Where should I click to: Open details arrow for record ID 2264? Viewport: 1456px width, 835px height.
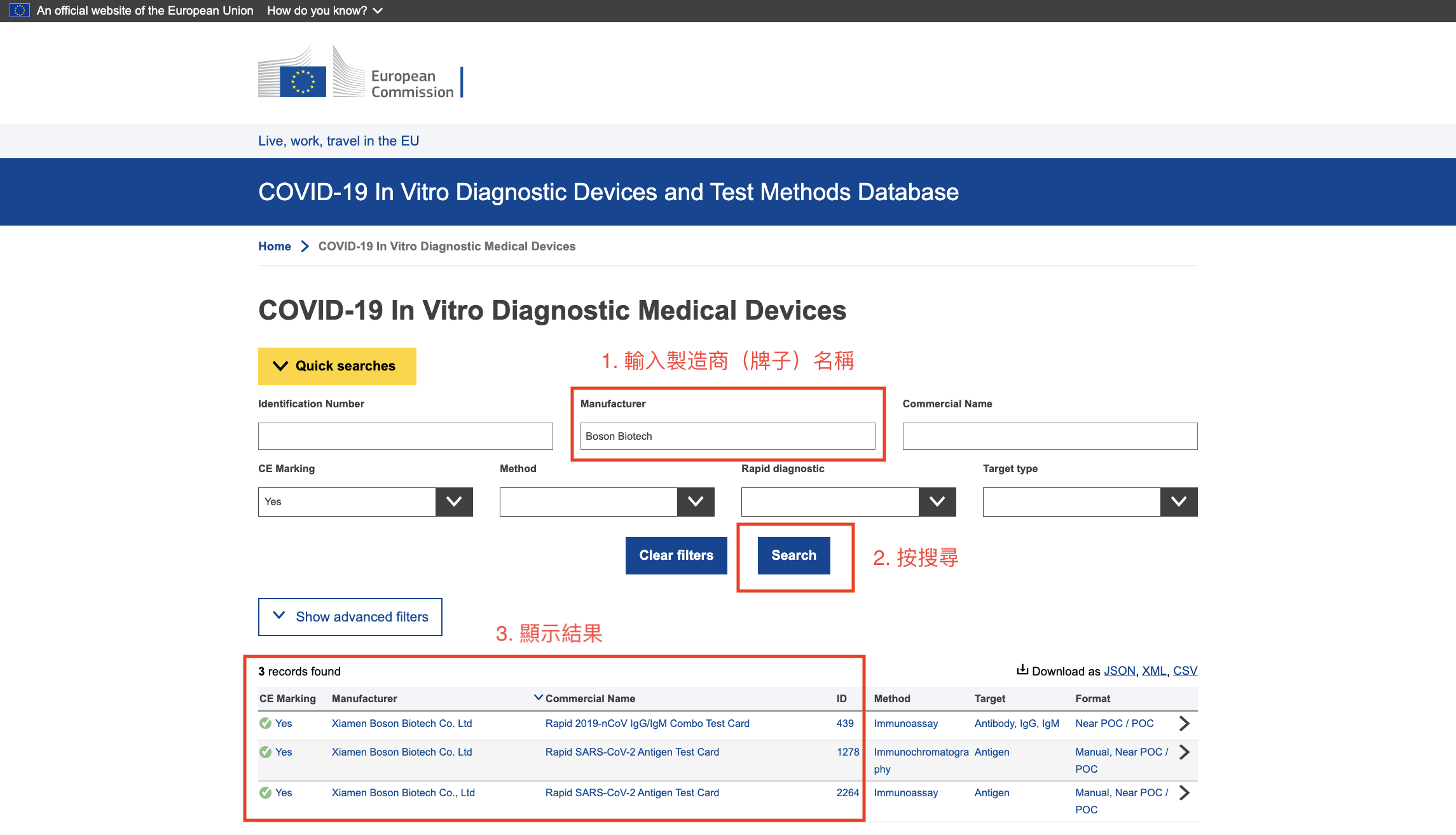click(x=1184, y=792)
